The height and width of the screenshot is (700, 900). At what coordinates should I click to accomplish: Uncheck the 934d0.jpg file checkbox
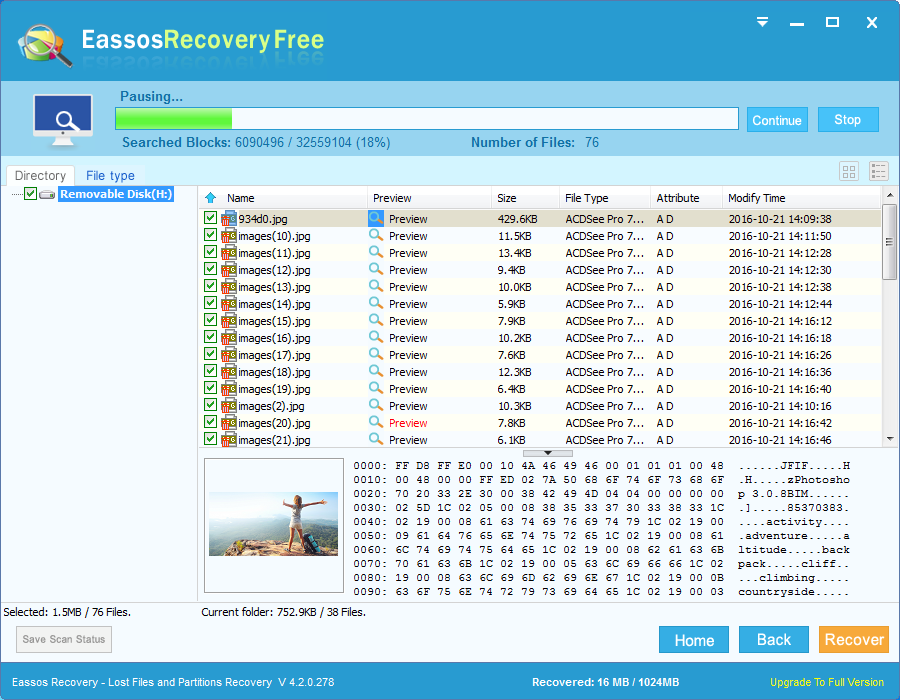click(210, 217)
